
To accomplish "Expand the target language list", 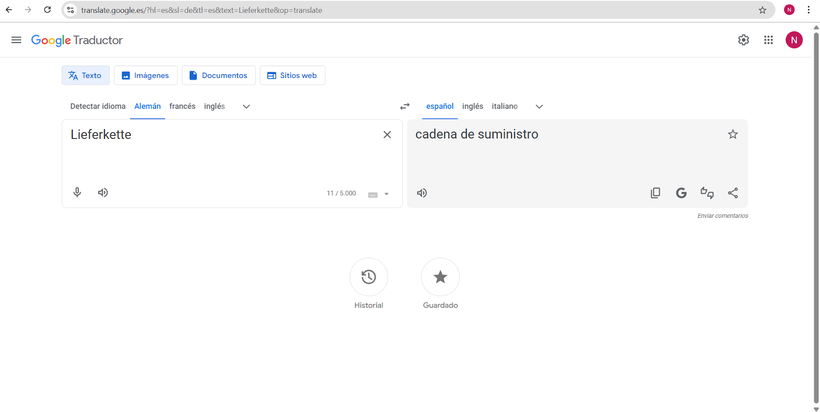I will point(539,107).
